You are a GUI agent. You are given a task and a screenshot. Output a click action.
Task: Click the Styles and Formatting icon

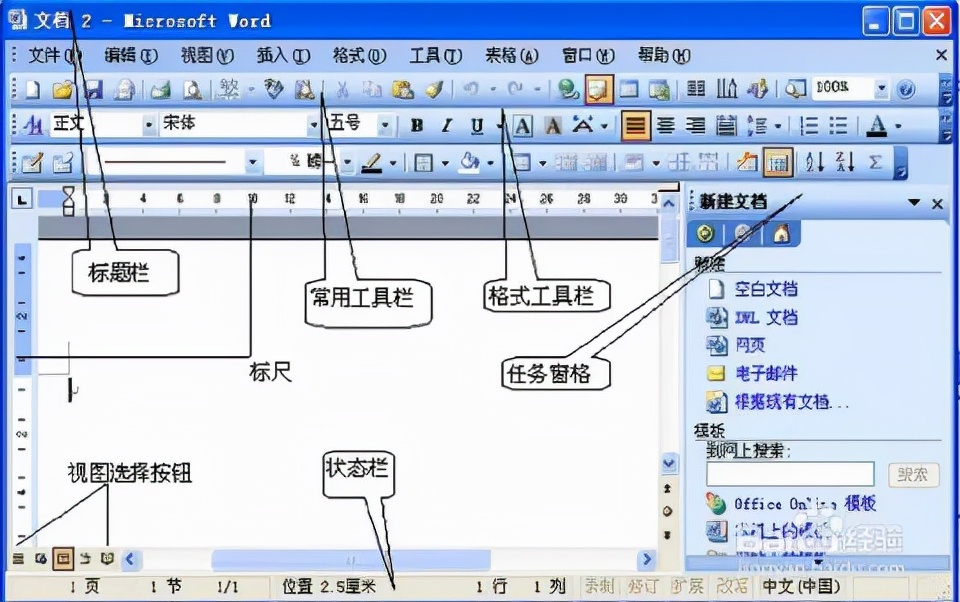click(32, 126)
